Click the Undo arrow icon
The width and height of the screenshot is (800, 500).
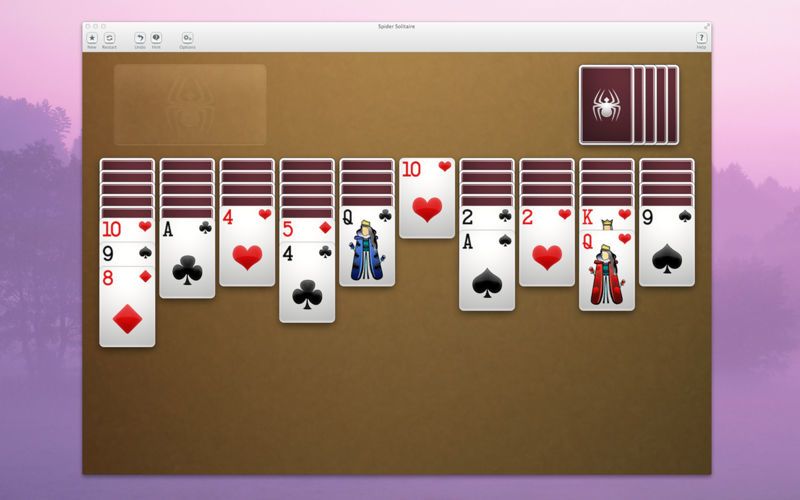click(x=140, y=38)
